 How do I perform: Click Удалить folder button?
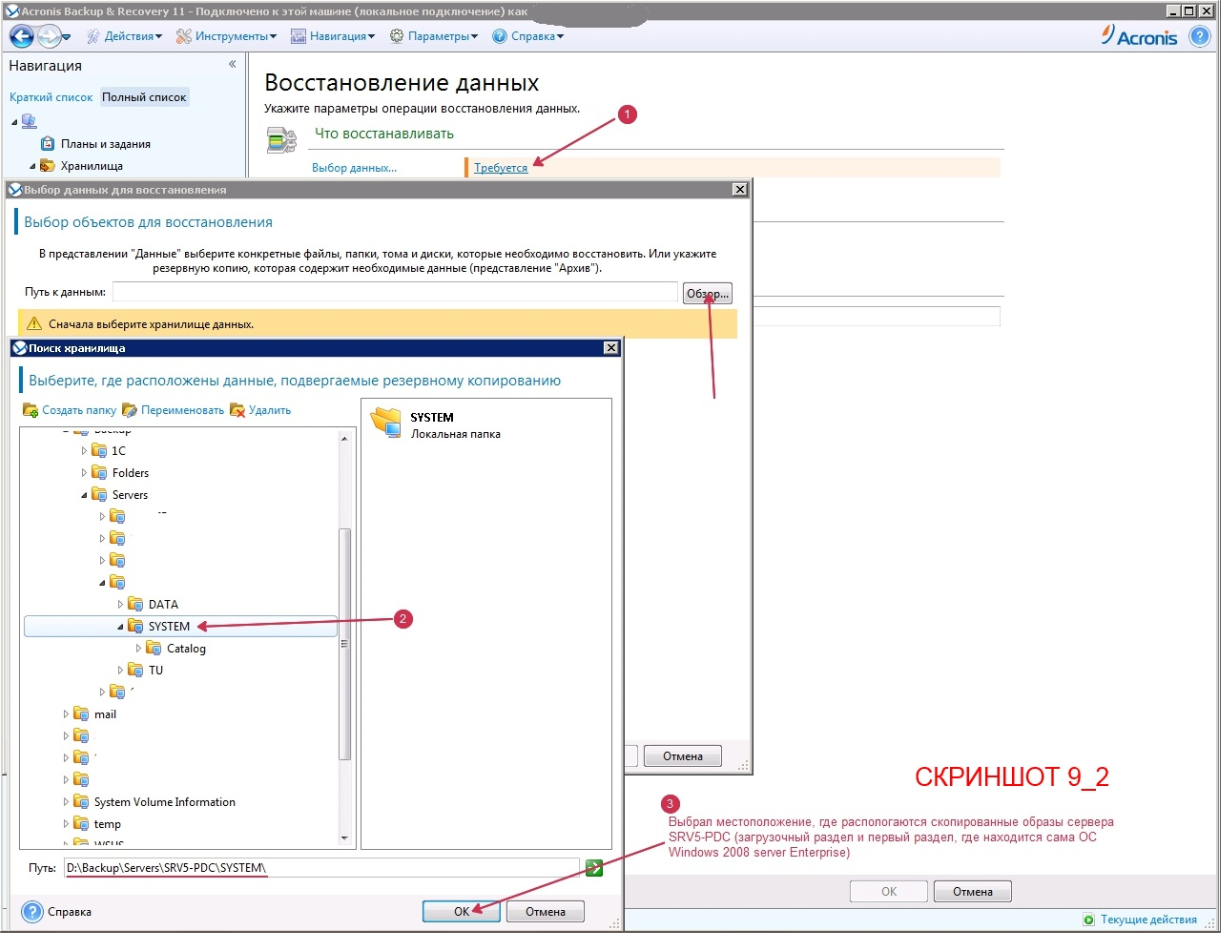coord(260,410)
